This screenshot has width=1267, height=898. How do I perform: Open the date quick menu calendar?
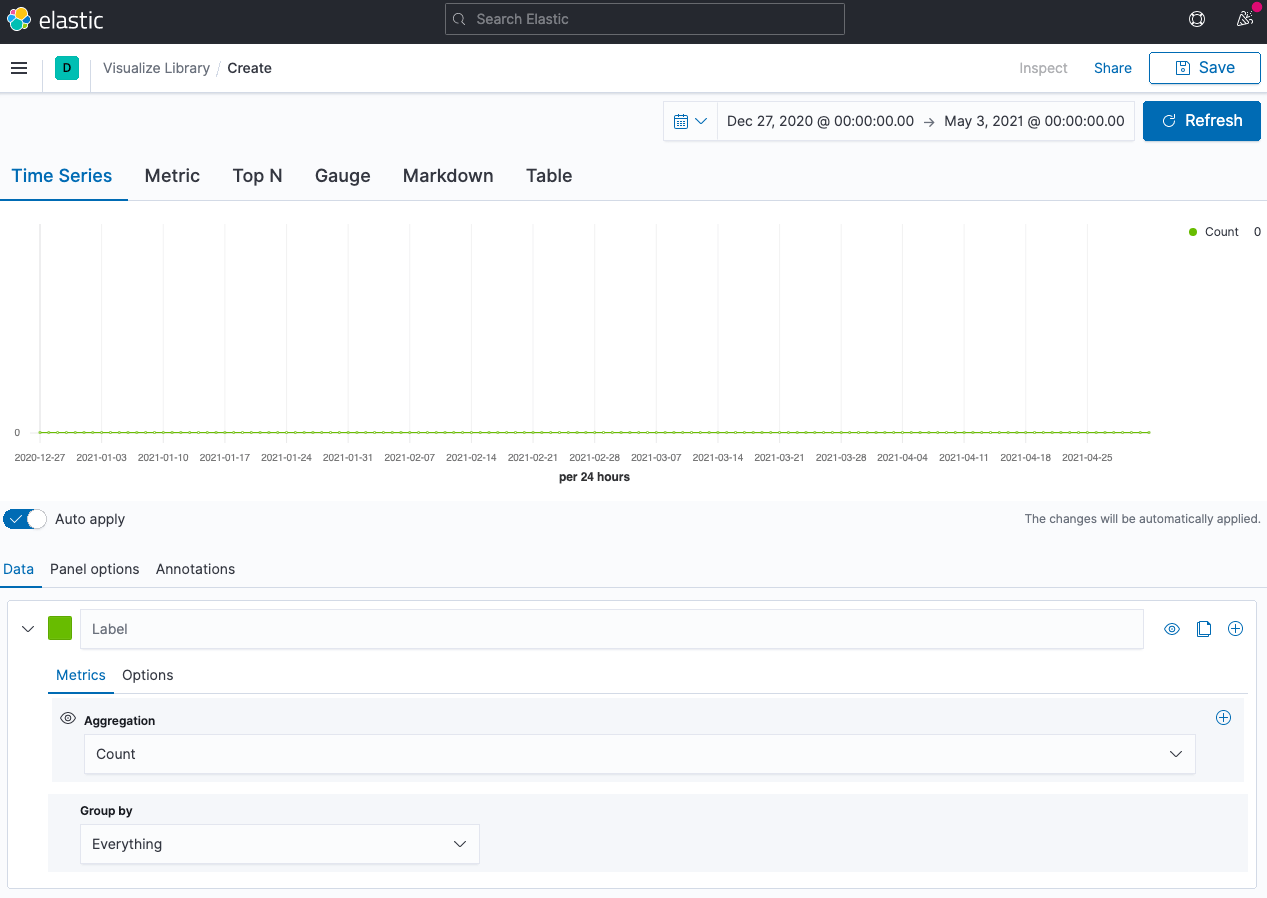pos(690,121)
